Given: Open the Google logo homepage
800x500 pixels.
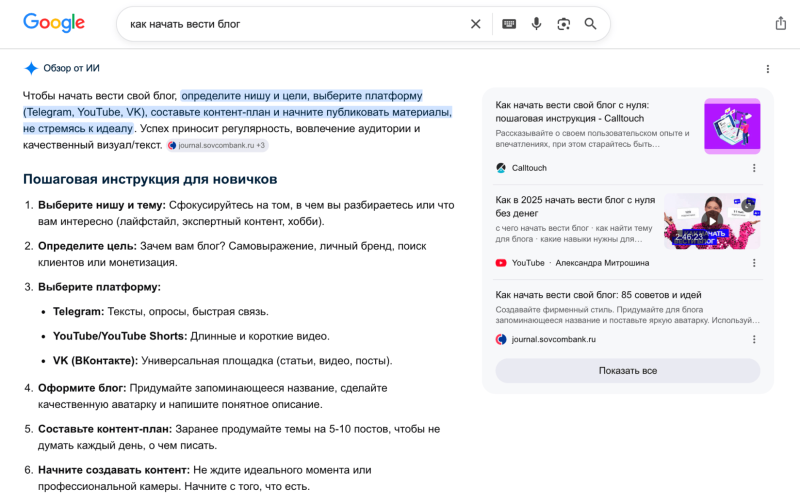Looking at the screenshot, I should [54, 23].
